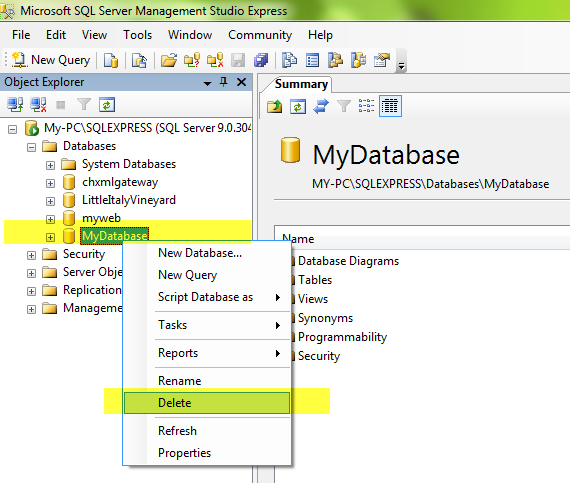Click the New Query toolbar button
This screenshot has width=570, height=483.
51,60
